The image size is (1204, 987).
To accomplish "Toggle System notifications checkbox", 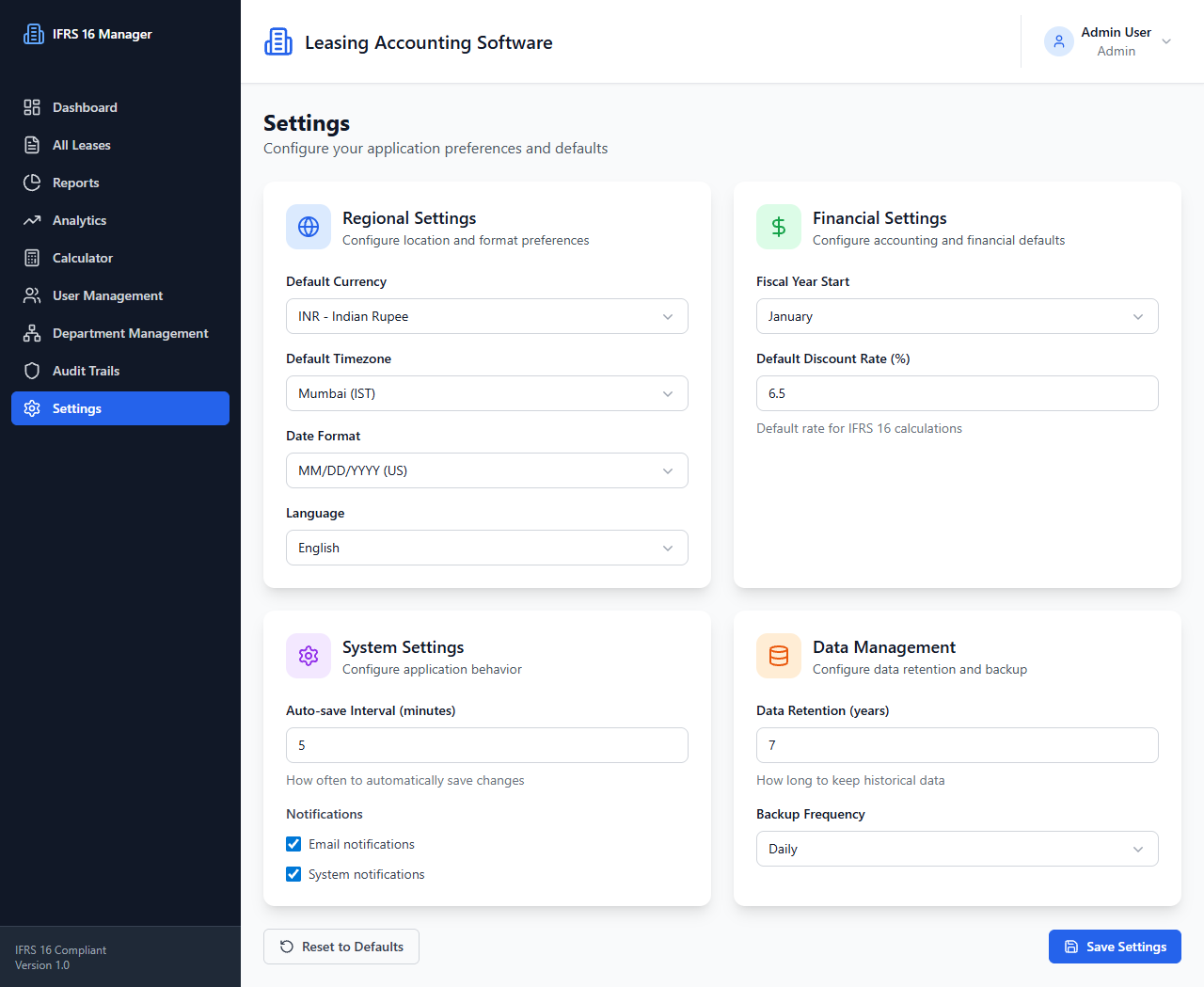I will pos(293,874).
